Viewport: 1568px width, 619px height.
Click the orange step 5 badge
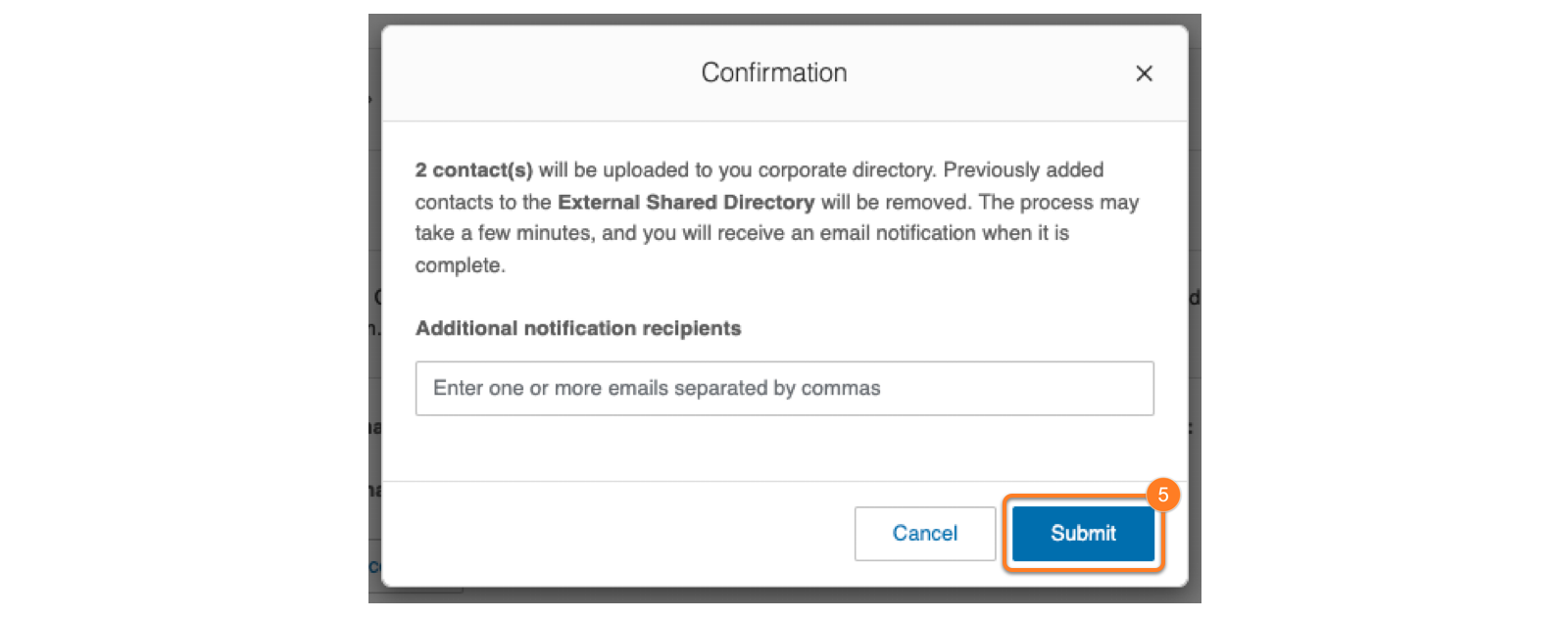tap(1162, 495)
